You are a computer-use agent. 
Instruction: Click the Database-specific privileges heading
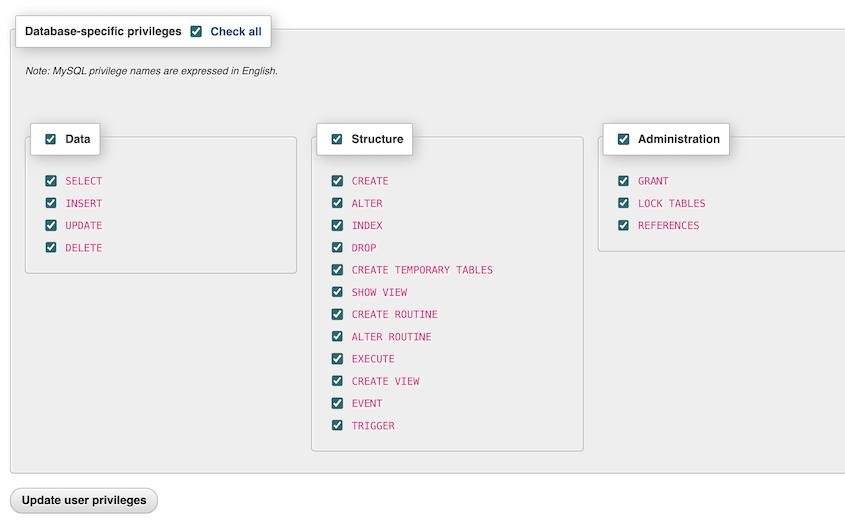tap(103, 32)
